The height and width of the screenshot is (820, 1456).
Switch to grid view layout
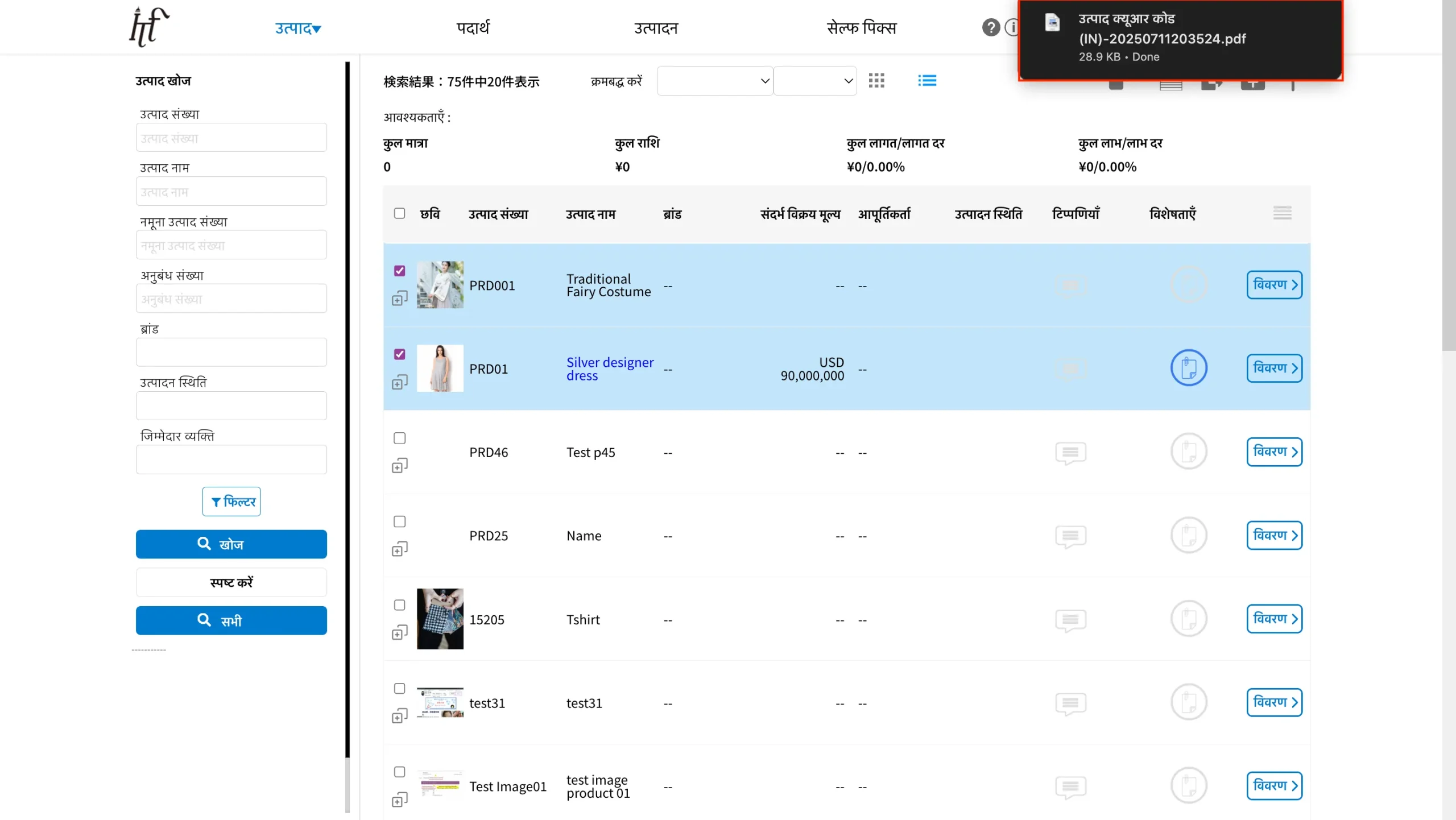pos(876,81)
